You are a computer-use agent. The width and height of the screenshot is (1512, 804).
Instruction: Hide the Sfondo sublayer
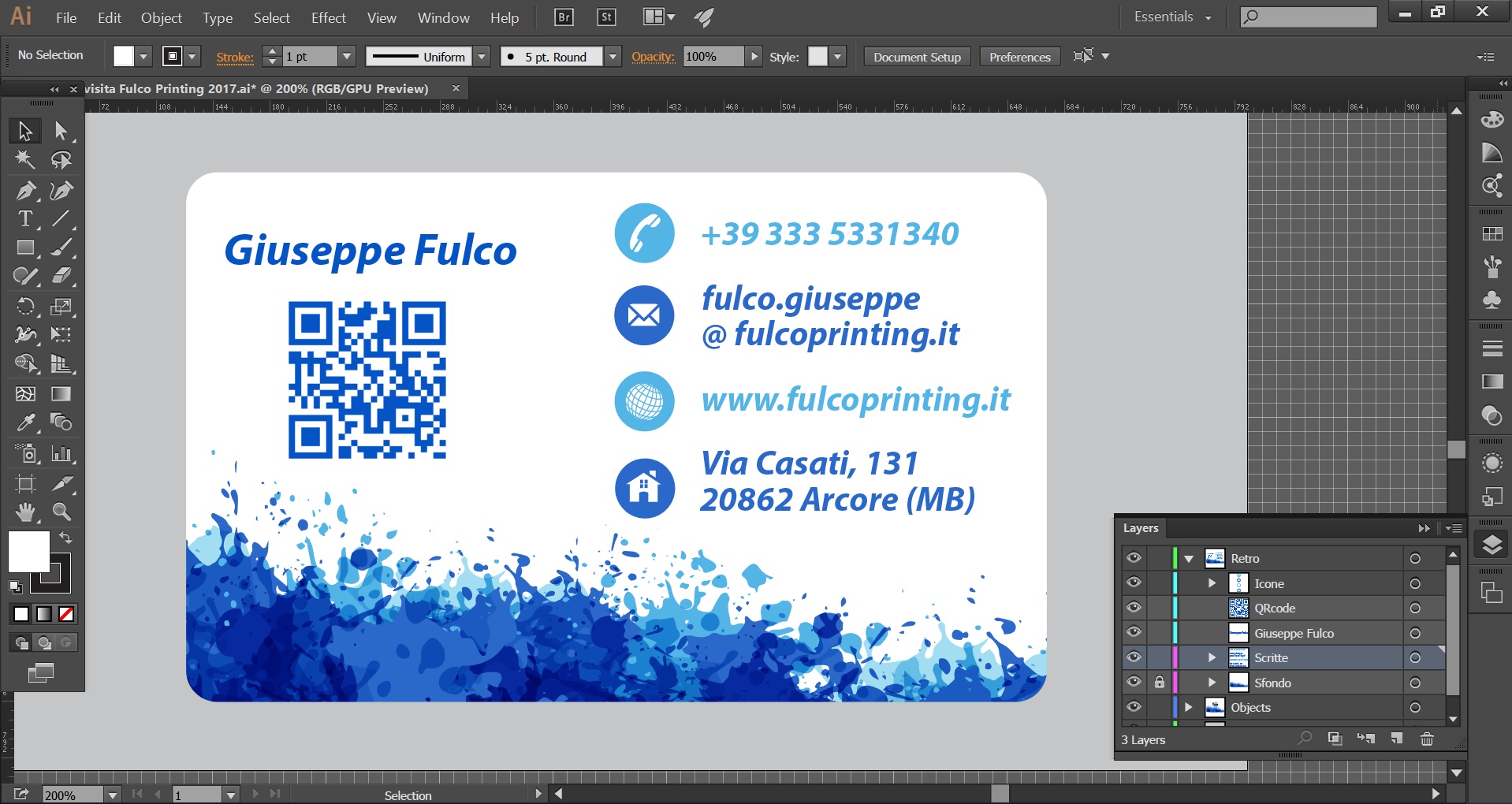pos(1134,683)
